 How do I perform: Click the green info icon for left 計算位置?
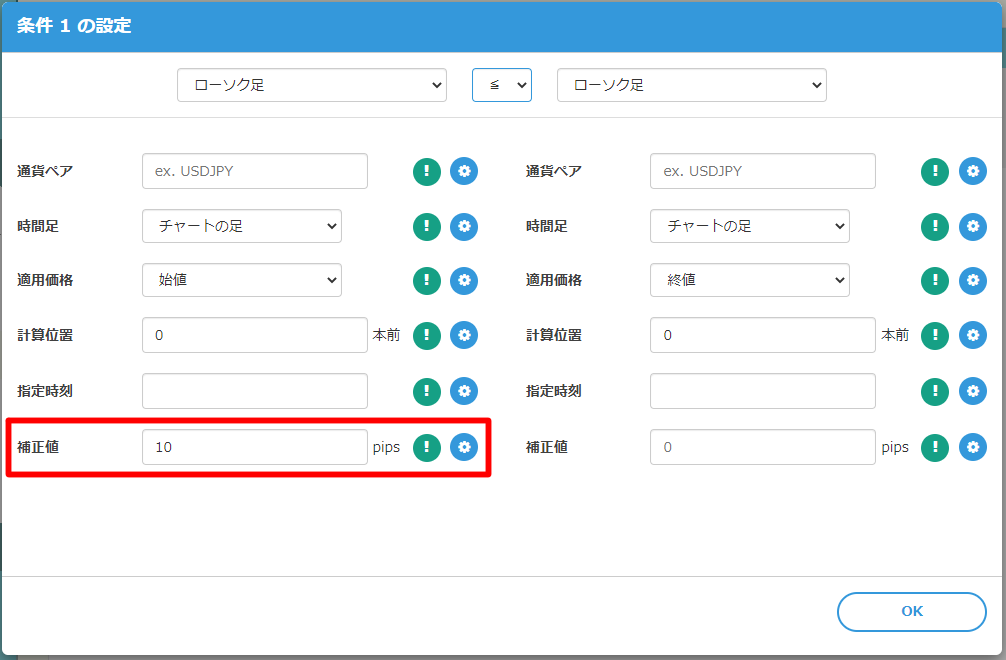(x=427, y=335)
